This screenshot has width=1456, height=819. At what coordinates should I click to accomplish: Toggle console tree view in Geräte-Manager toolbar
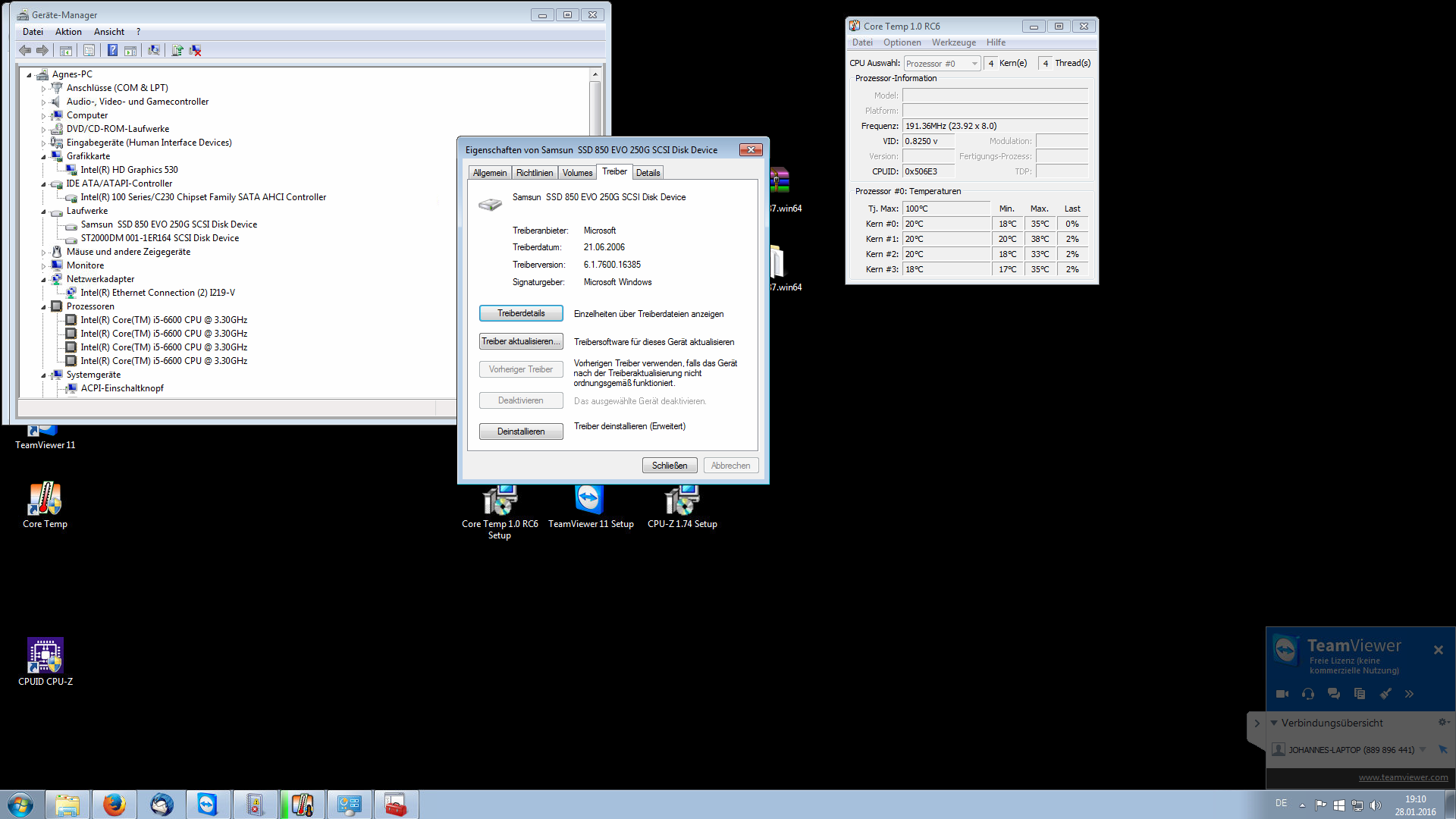tap(66, 51)
